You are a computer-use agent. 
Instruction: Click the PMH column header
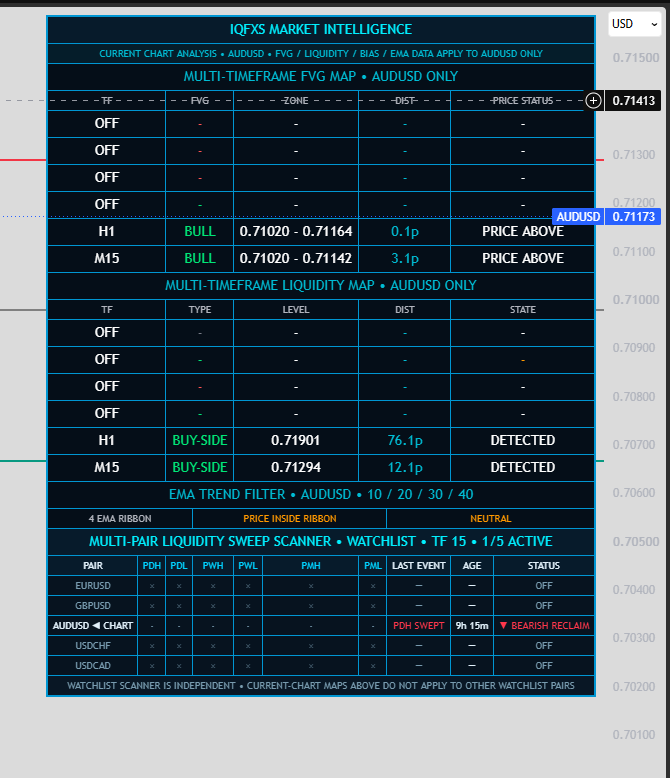pos(311,566)
